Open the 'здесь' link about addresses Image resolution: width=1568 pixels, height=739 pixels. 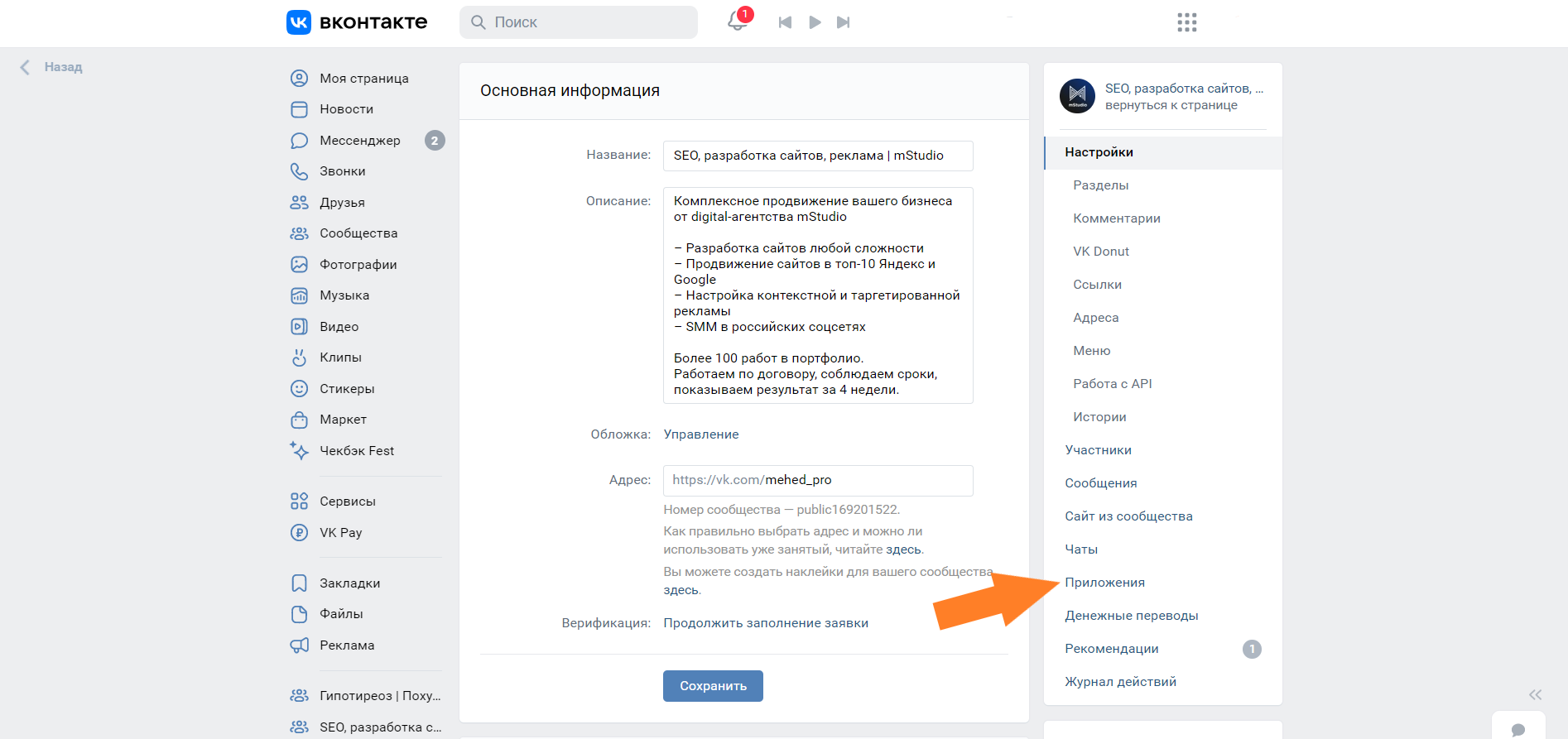pyautogui.click(x=903, y=549)
